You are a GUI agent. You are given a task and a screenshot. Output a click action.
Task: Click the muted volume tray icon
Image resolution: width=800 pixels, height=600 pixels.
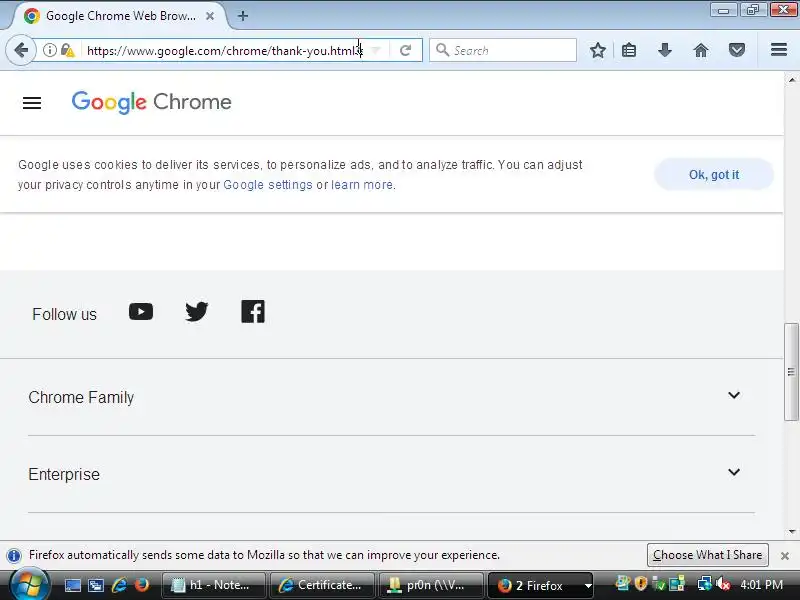pos(723,584)
